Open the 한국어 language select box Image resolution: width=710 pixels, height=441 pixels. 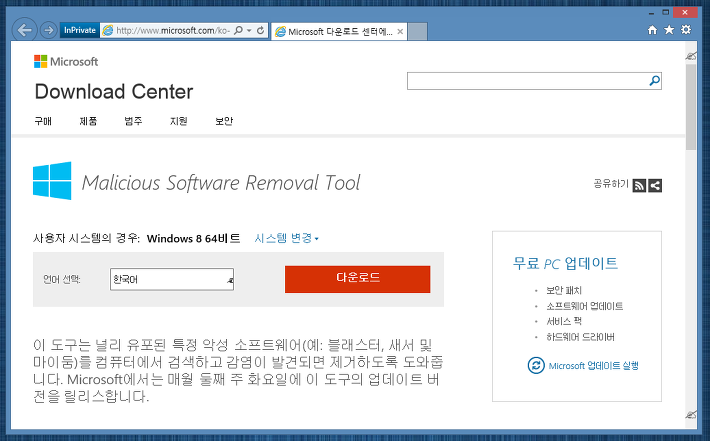click(172, 279)
